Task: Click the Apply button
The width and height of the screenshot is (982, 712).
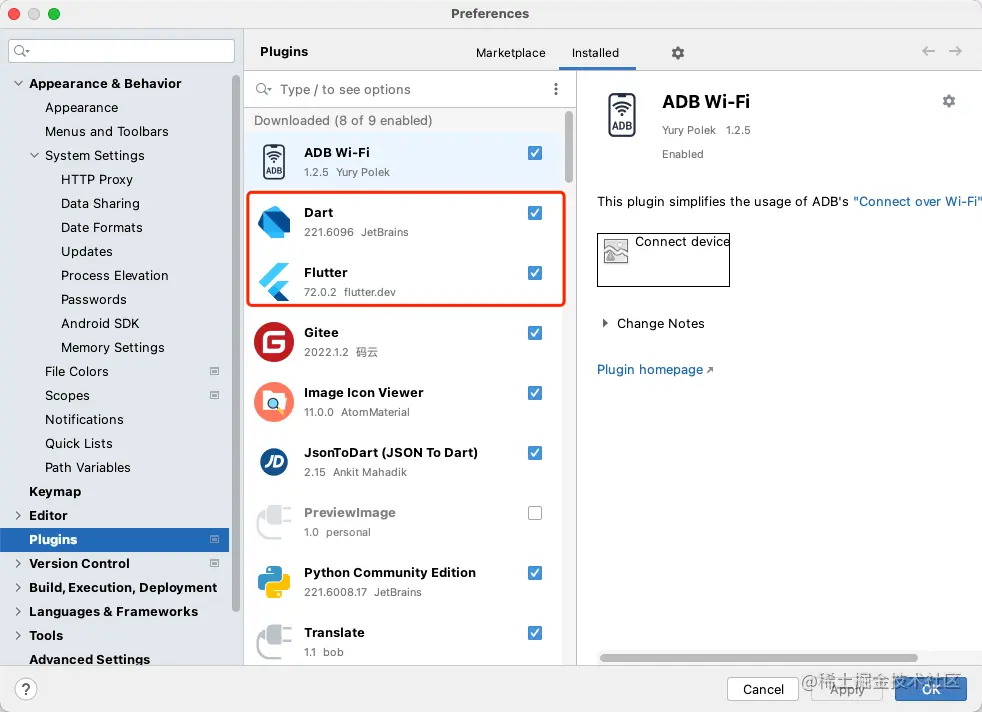Action: [847, 689]
